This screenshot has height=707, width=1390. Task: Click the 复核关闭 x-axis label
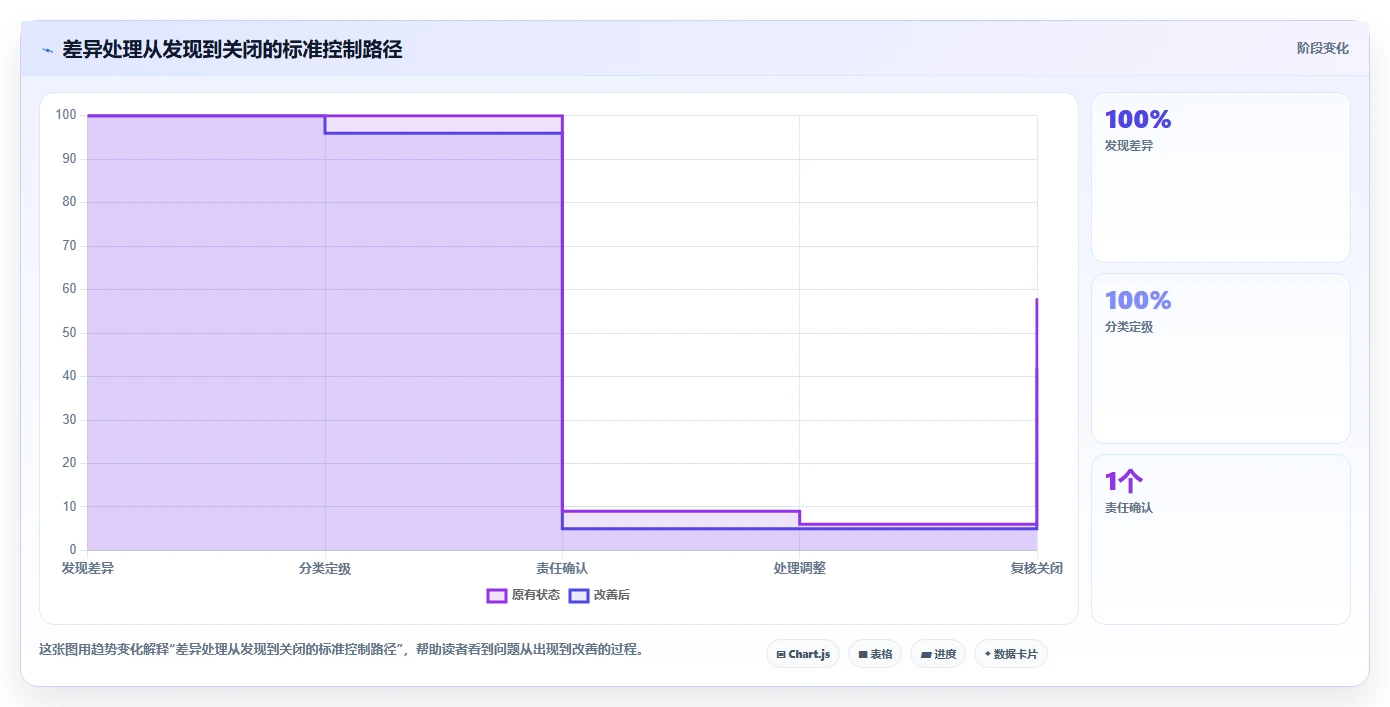pyautogui.click(x=1036, y=568)
